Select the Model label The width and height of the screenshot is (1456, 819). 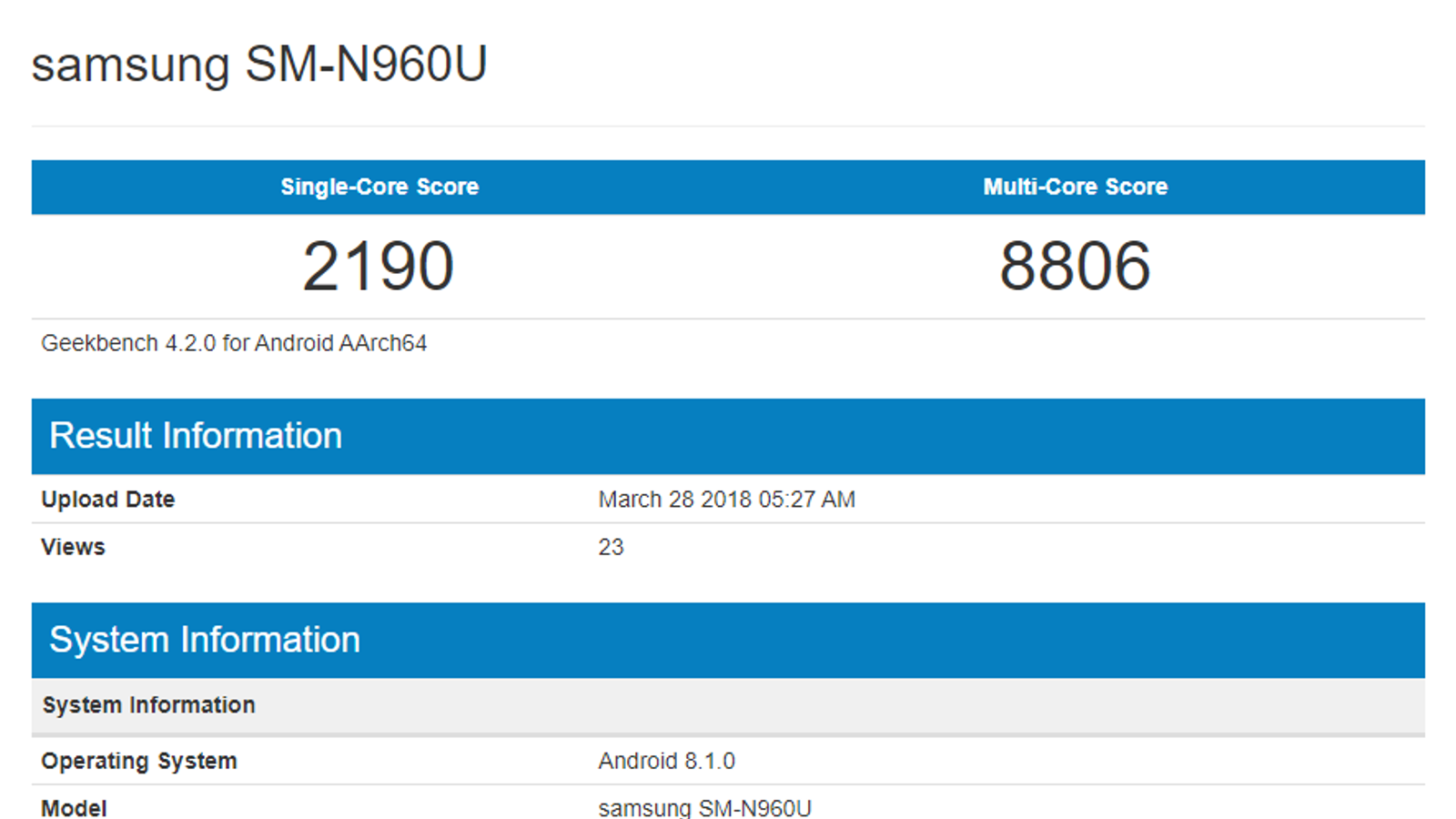click(x=74, y=808)
